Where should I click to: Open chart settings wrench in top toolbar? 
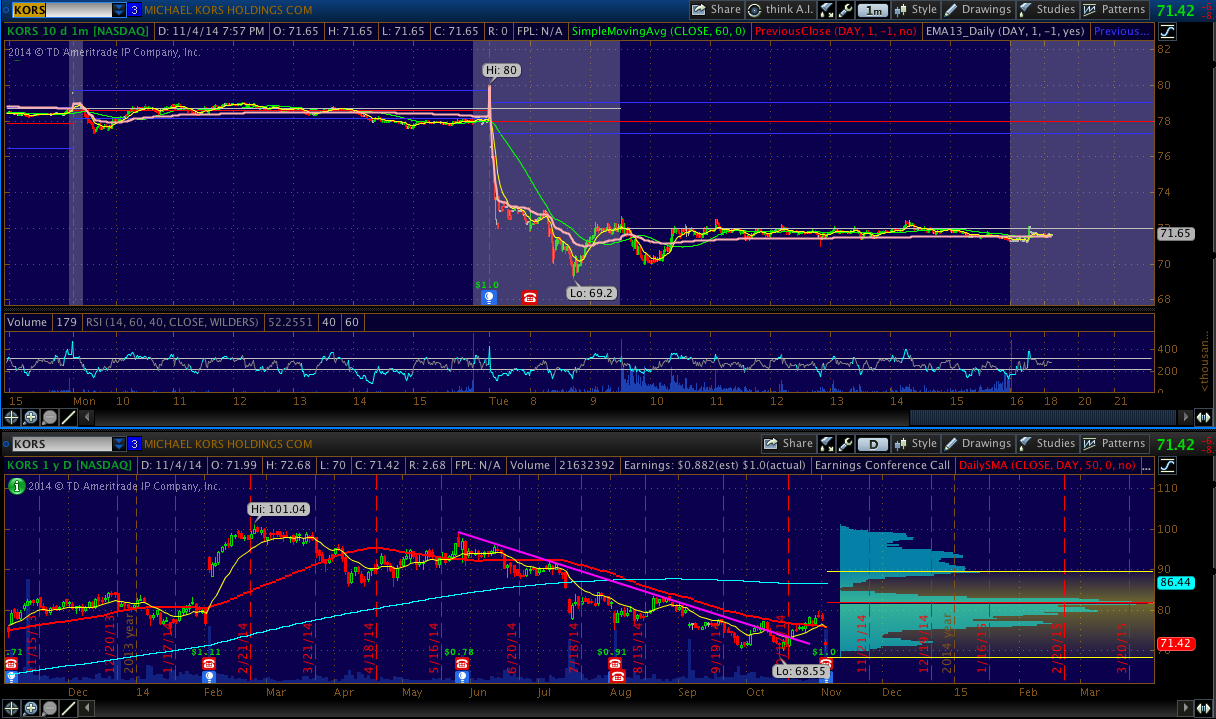pyautogui.click(x=845, y=10)
